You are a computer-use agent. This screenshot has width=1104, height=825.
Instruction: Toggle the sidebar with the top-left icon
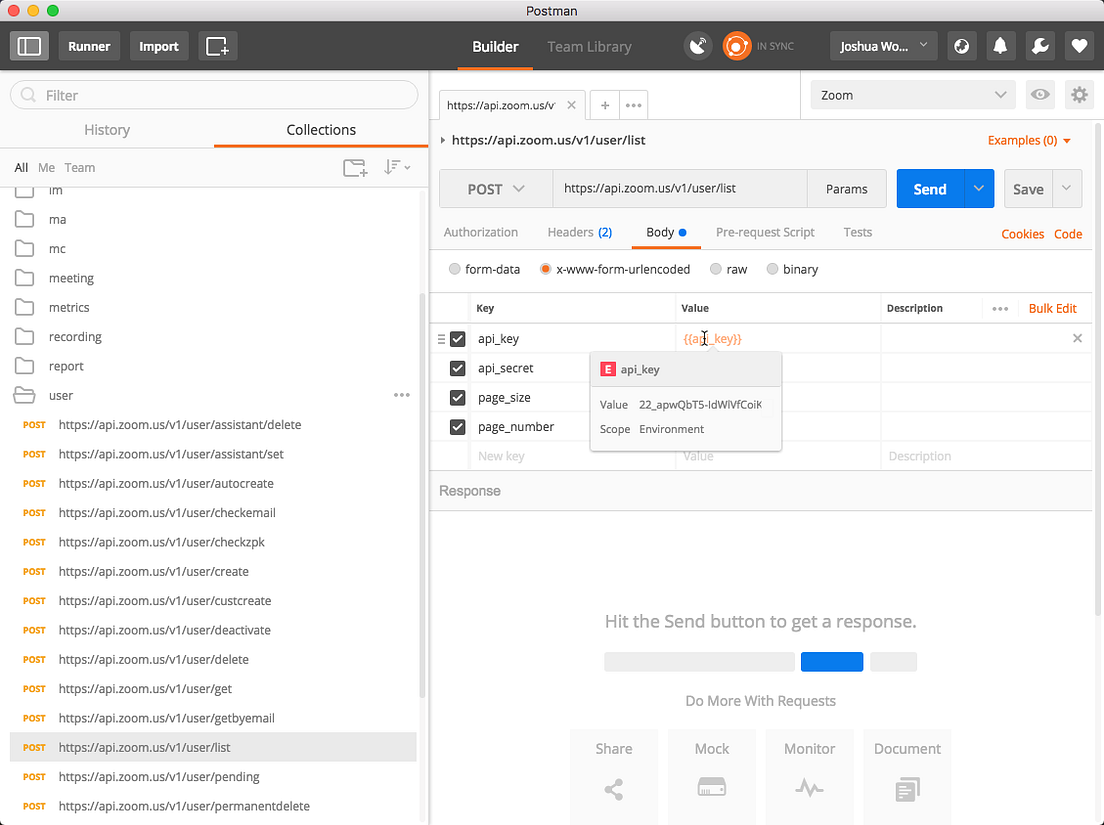[29, 46]
